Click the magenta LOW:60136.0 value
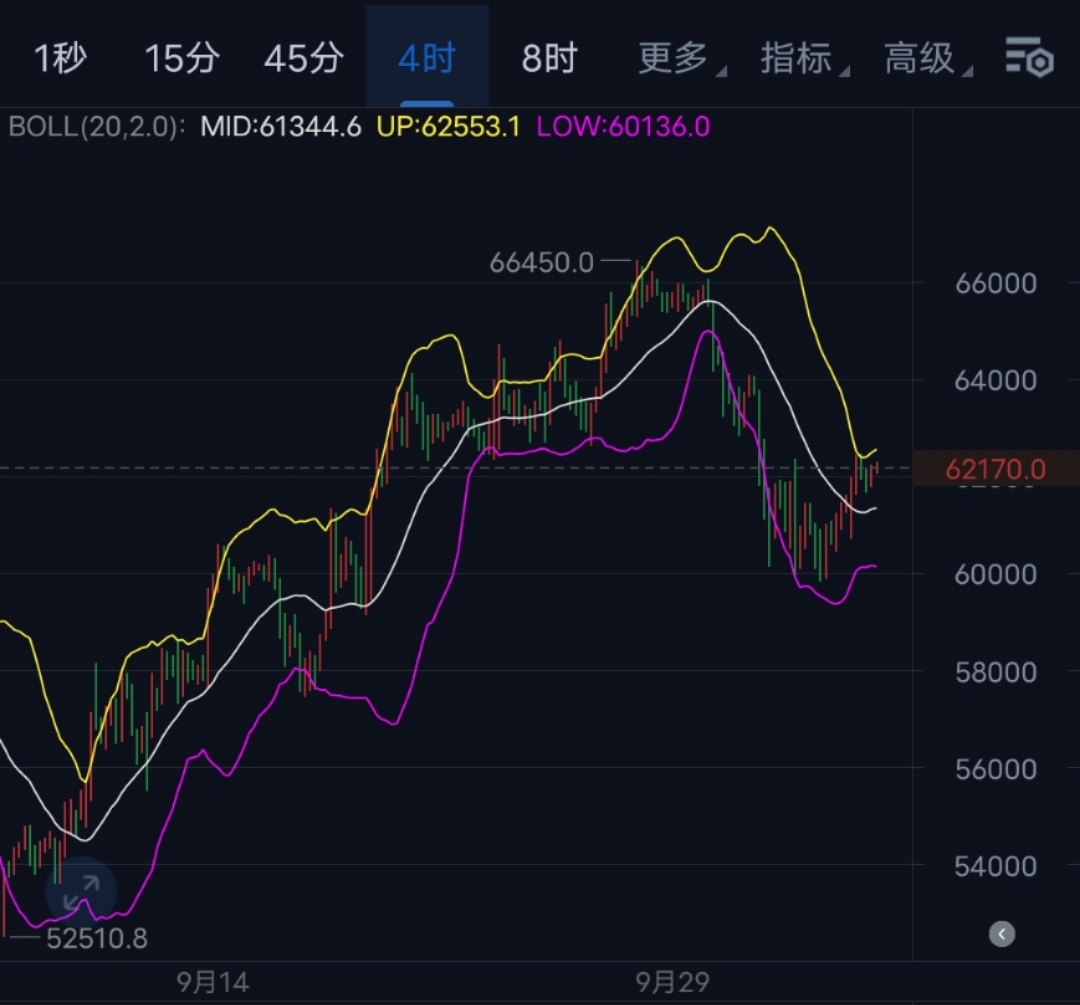 tap(623, 127)
